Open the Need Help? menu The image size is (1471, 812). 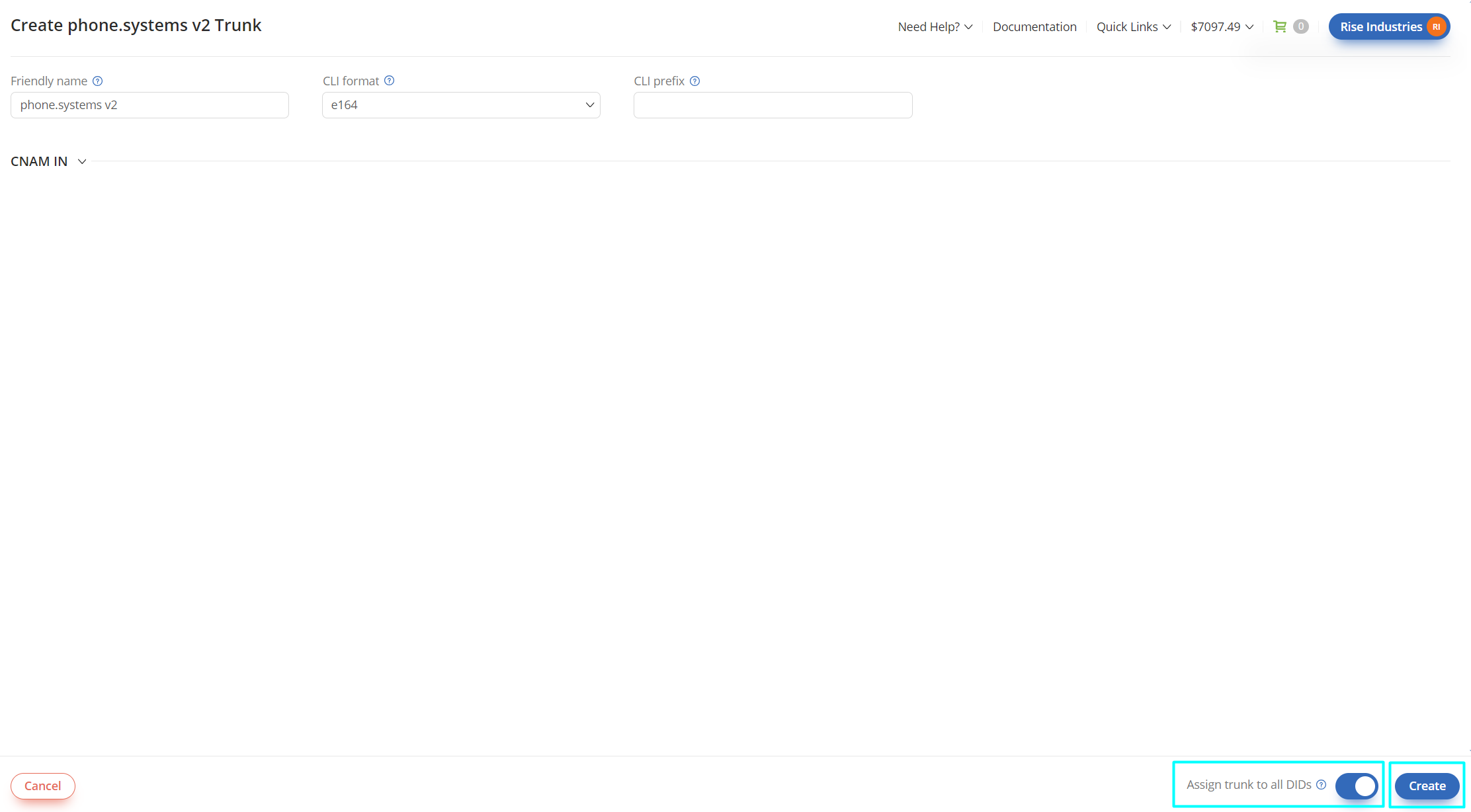935,27
